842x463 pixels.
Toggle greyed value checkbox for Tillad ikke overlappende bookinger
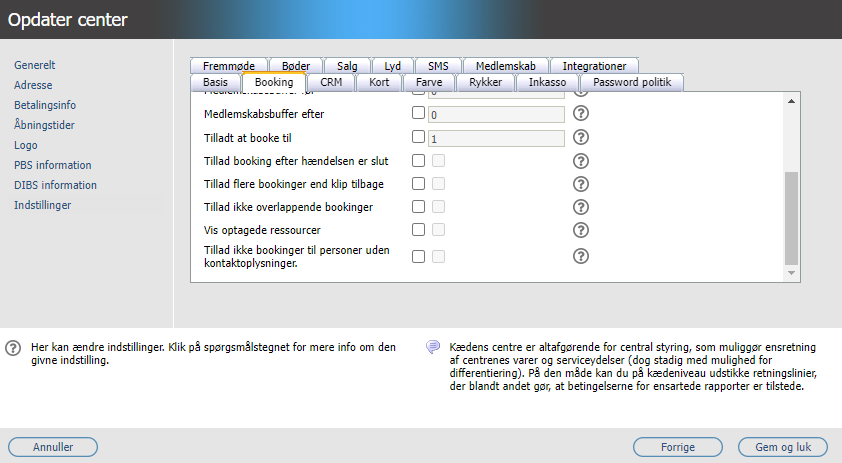tap(438, 207)
